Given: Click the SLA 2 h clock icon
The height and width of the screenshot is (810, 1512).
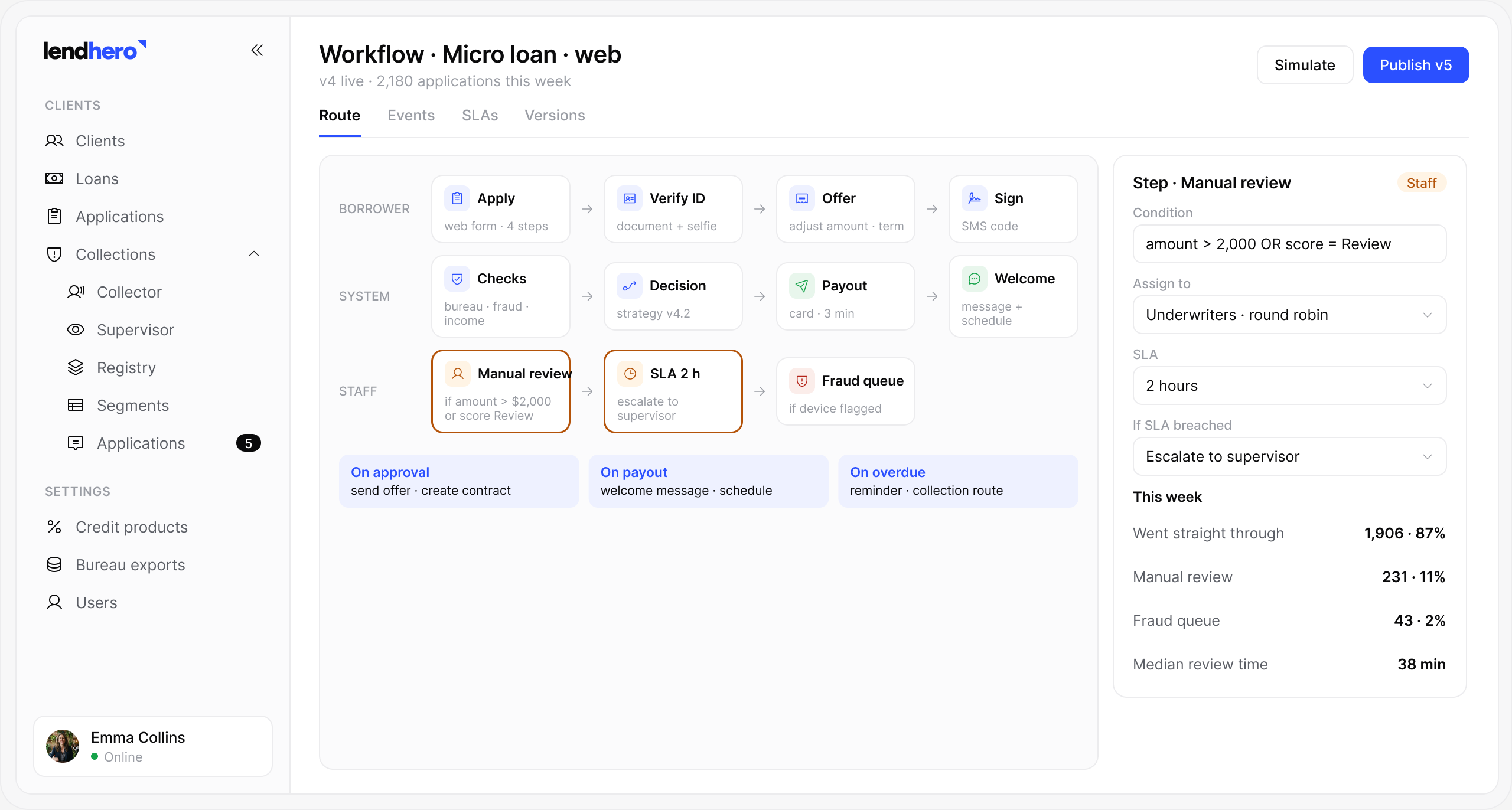Looking at the screenshot, I should point(630,374).
